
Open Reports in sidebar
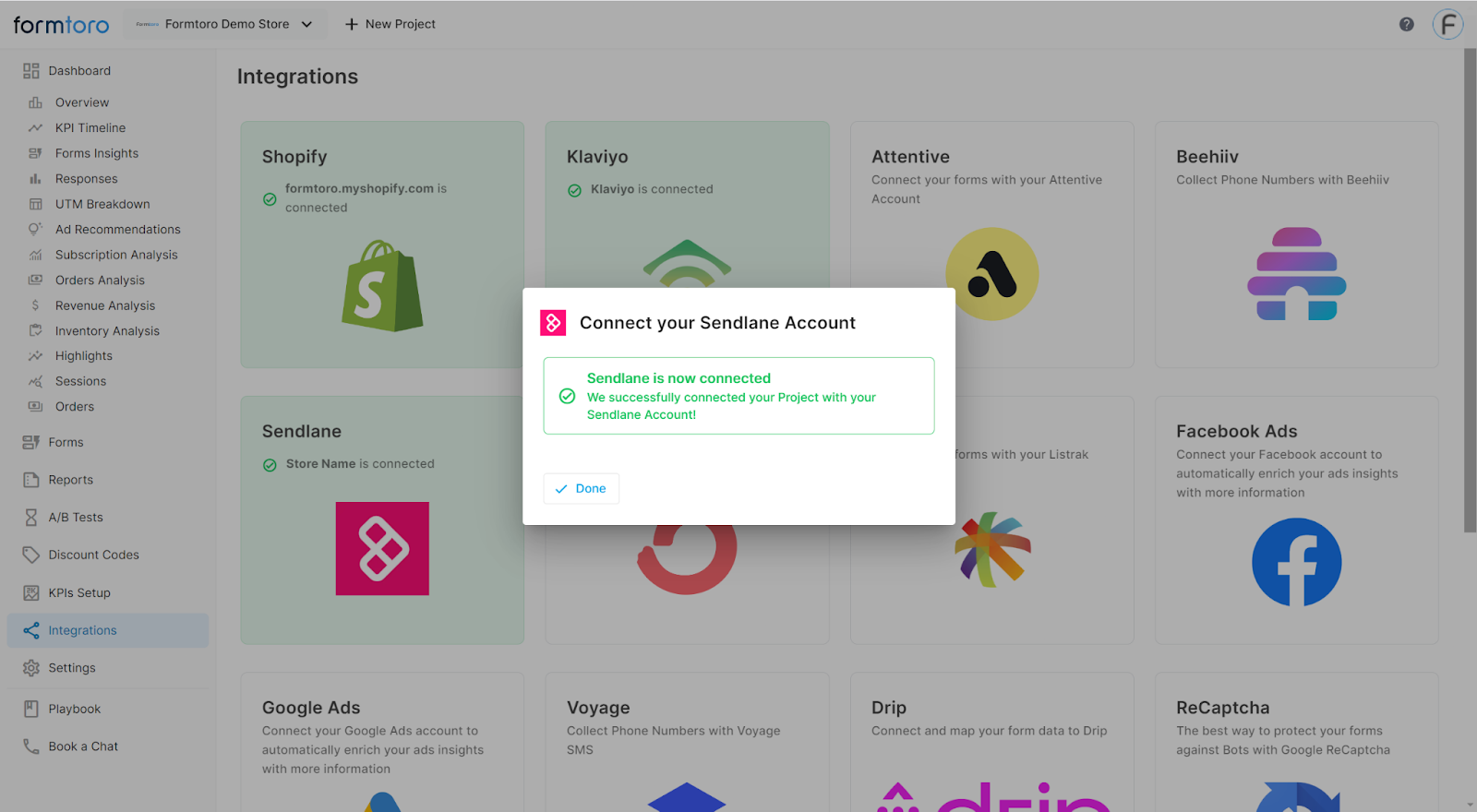pyautogui.click(x=71, y=480)
